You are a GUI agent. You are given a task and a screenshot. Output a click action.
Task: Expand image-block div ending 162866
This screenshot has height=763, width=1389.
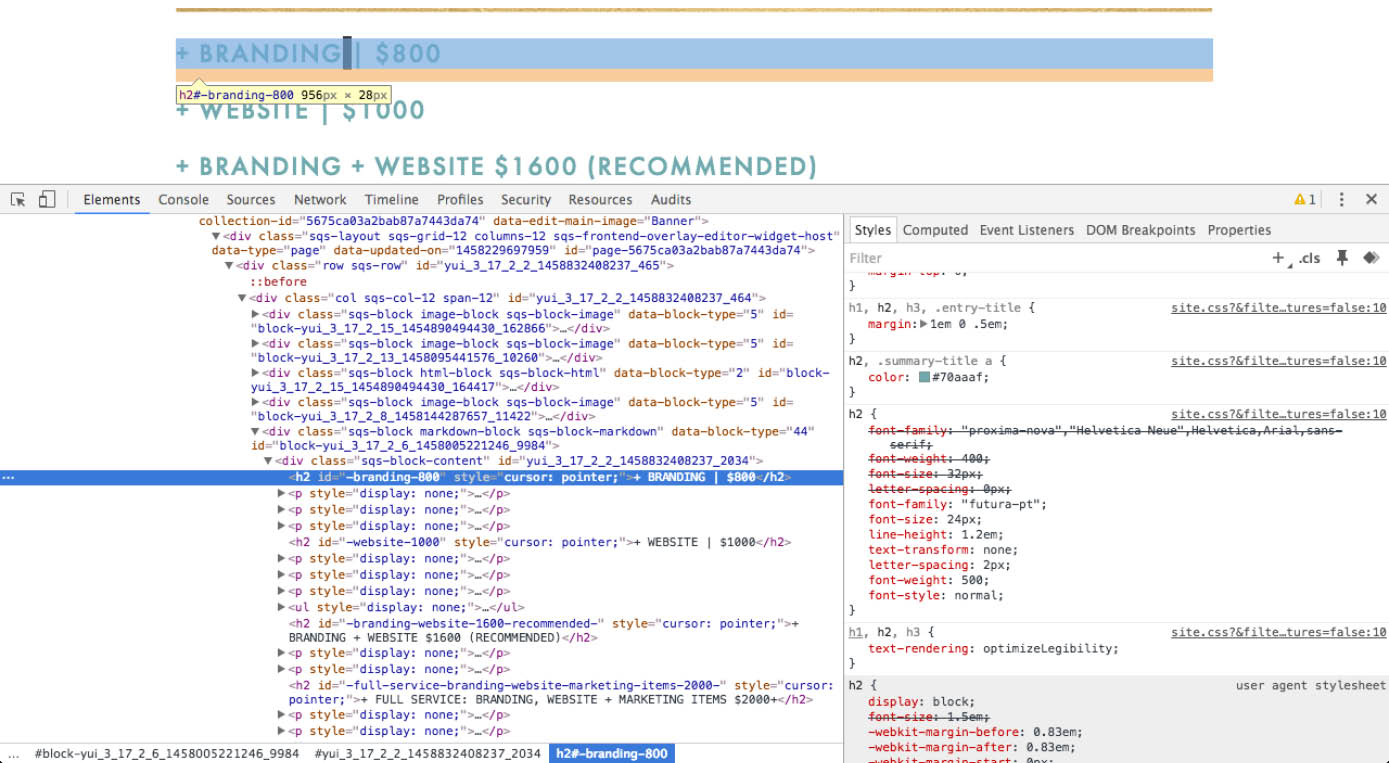255,314
